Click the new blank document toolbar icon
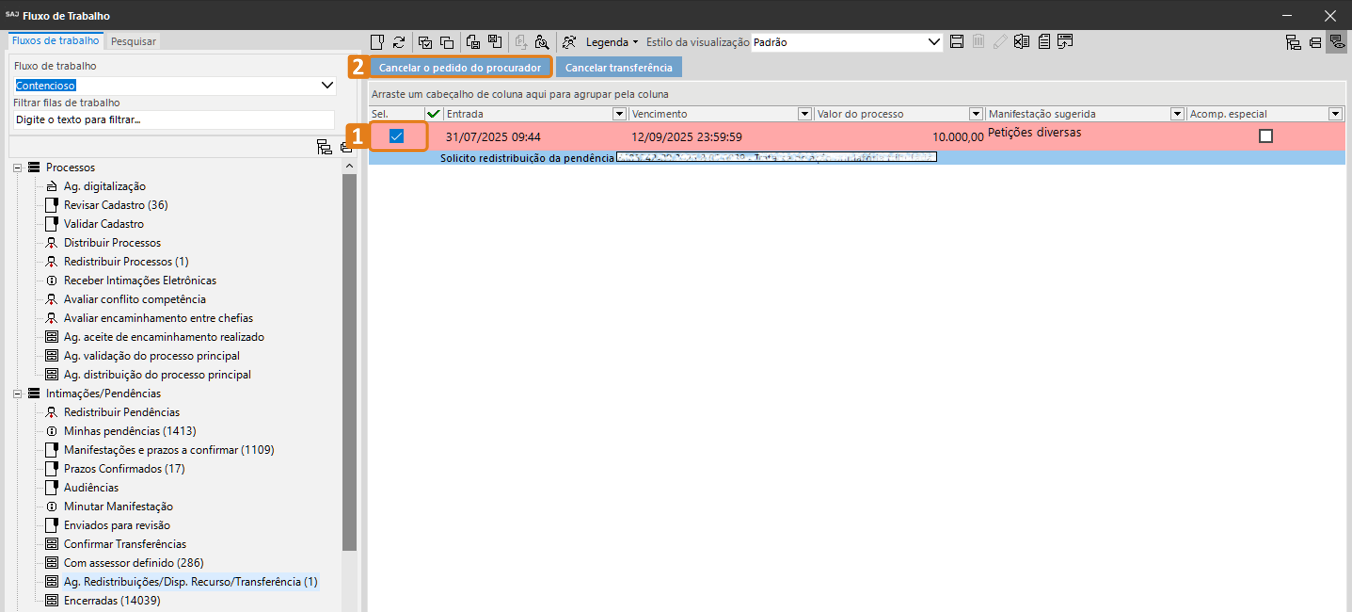1352x612 pixels. [377, 42]
